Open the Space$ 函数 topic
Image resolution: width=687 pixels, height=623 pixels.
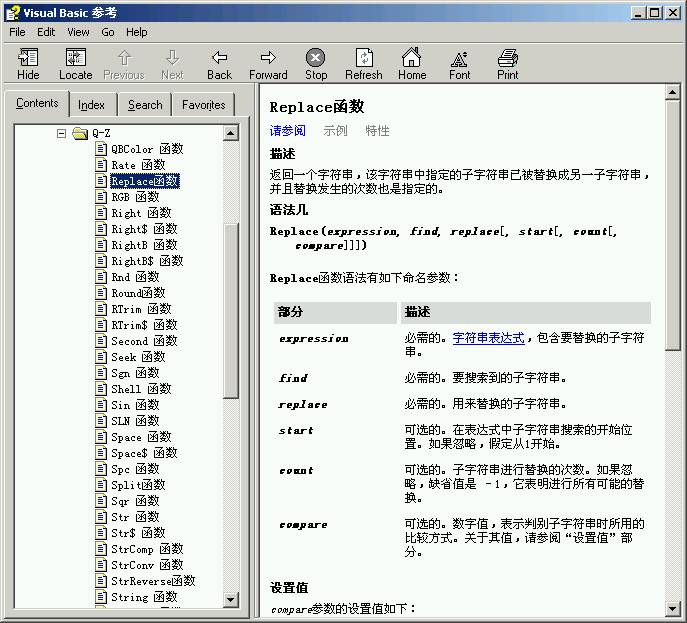click(x=144, y=453)
